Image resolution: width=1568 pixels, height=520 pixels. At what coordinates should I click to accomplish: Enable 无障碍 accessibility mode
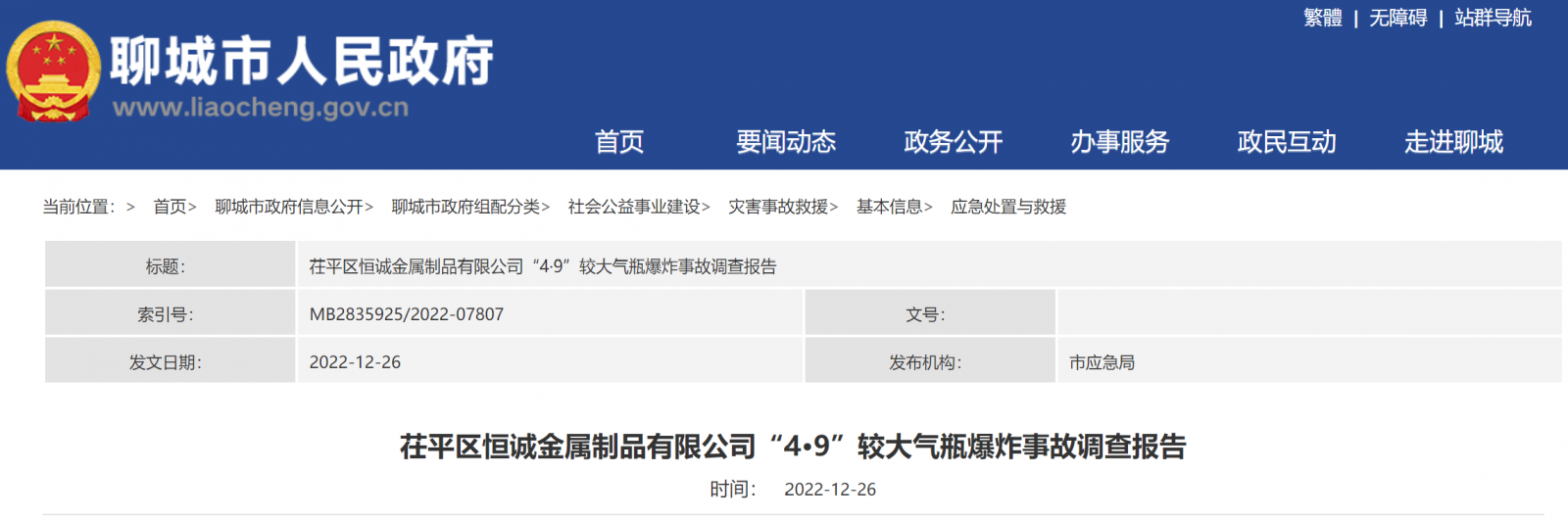click(x=1397, y=18)
